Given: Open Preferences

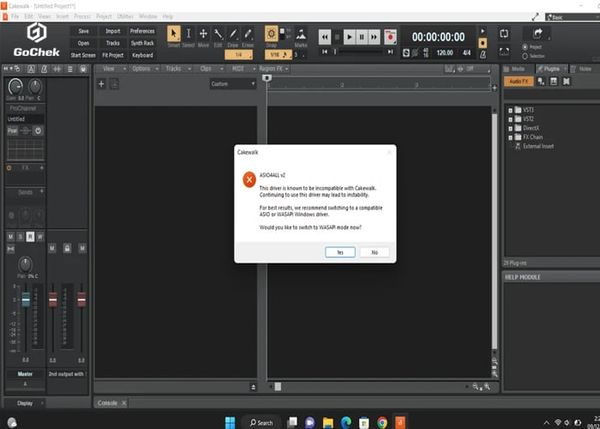Looking at the screenshot, I should pos(142,31).
